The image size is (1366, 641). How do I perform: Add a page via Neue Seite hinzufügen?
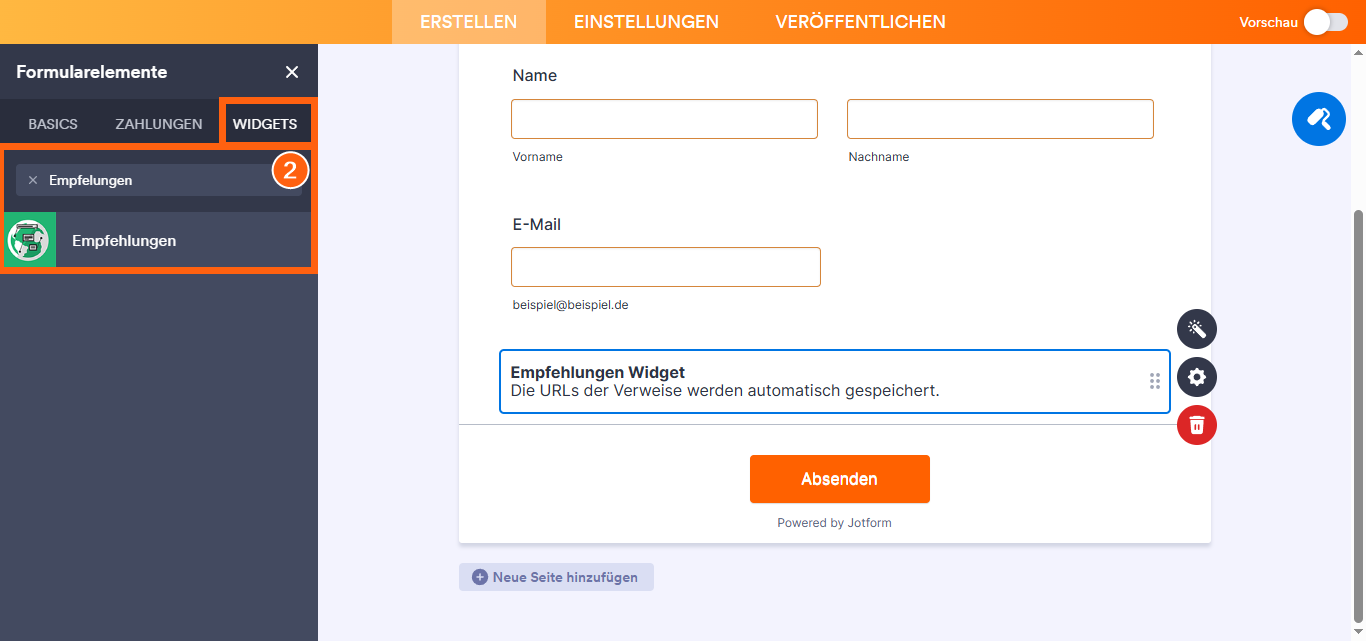tap(556, 577)
